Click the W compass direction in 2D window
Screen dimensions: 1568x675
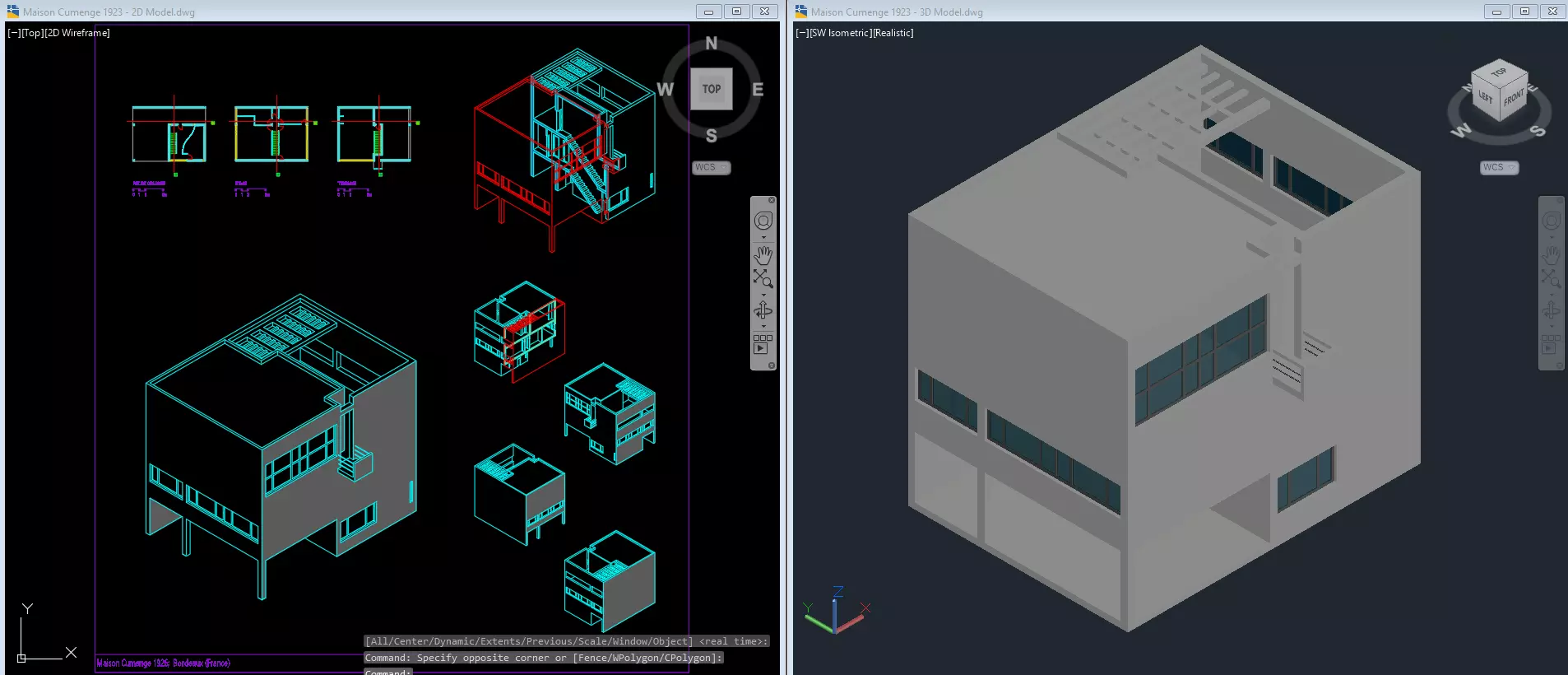[666, 89]
